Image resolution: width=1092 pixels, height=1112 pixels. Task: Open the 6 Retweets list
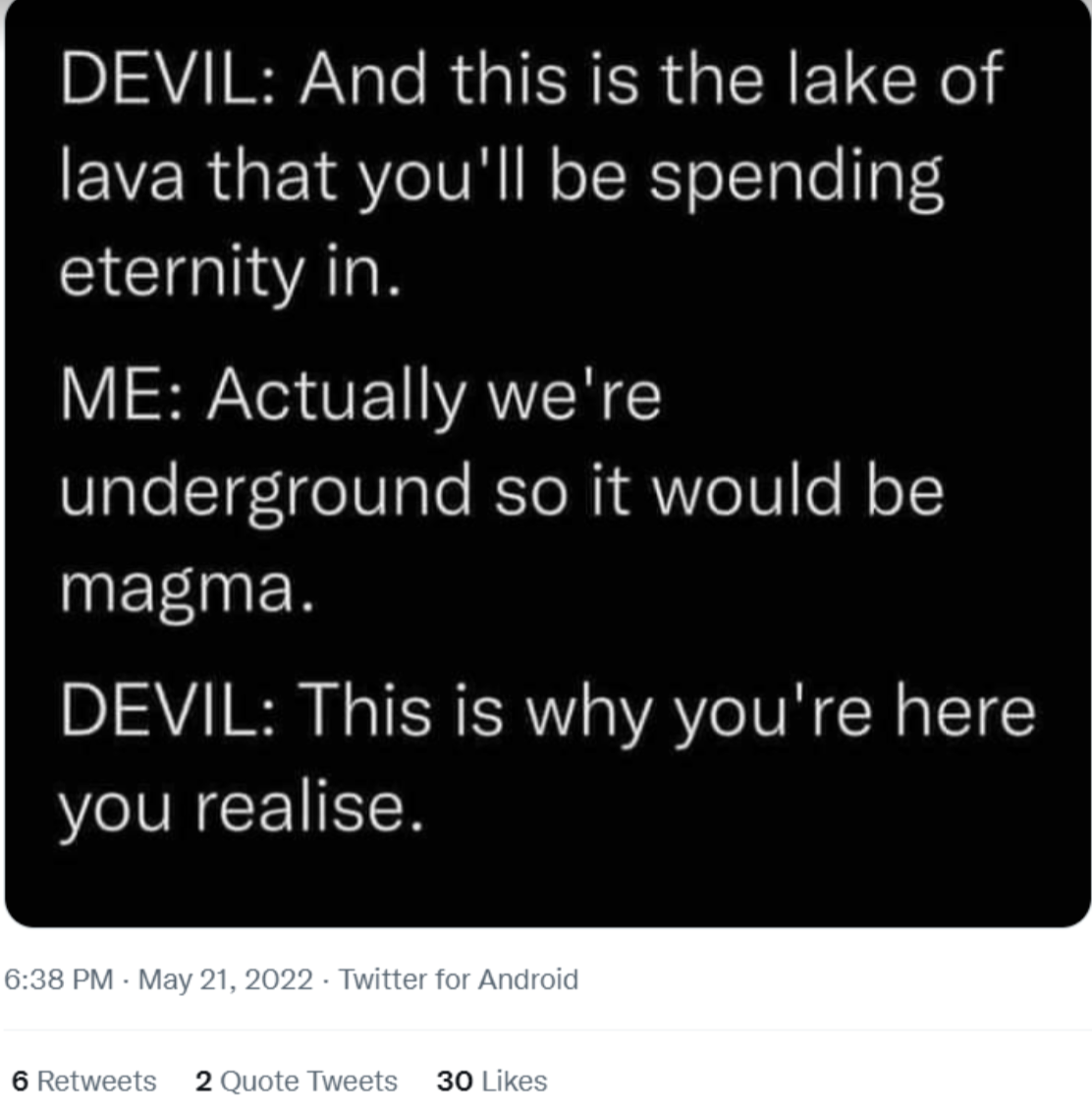coord(84,1081)
